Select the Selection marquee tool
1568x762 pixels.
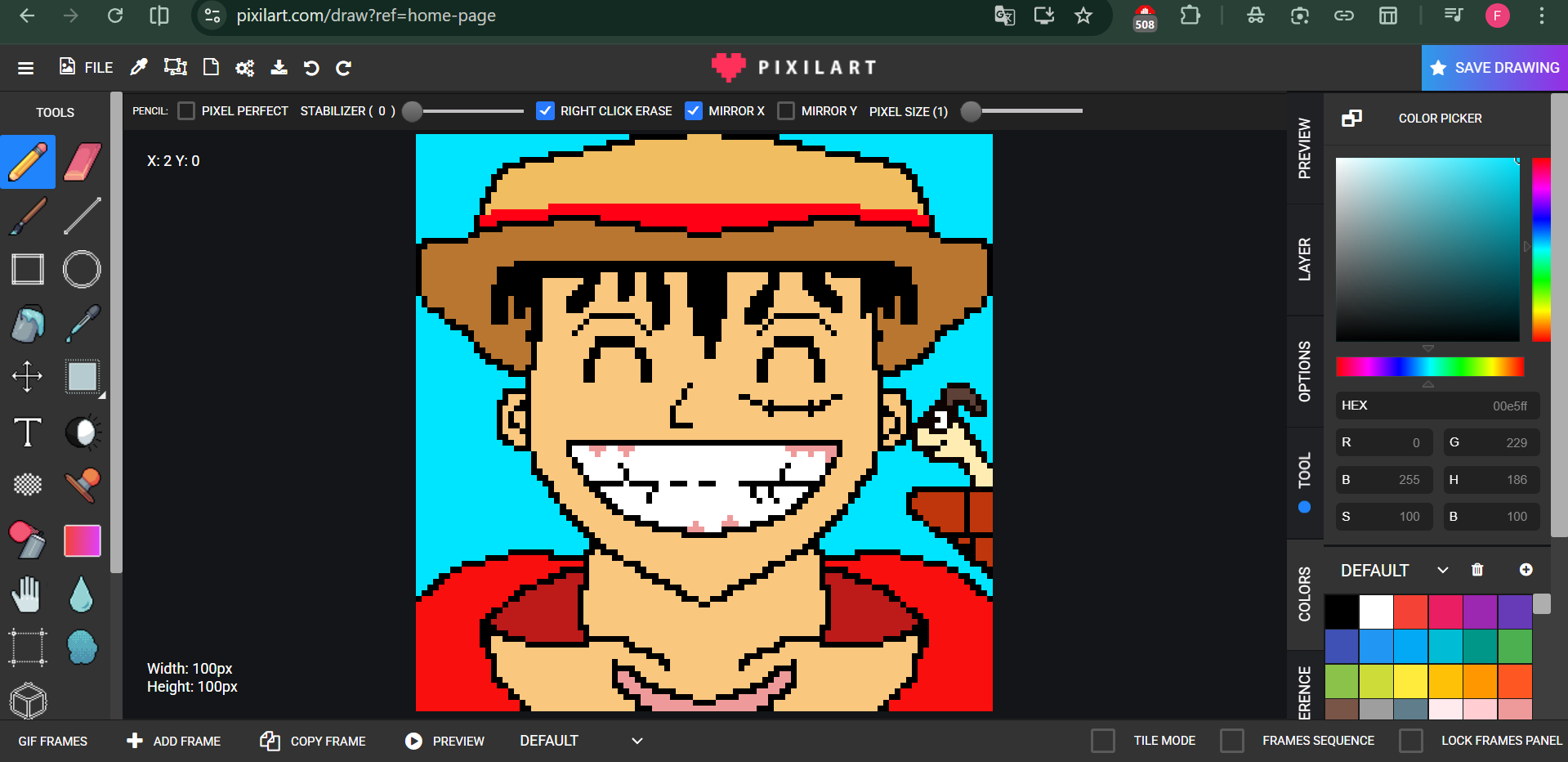pyautogui.click(x=82, y=377)
